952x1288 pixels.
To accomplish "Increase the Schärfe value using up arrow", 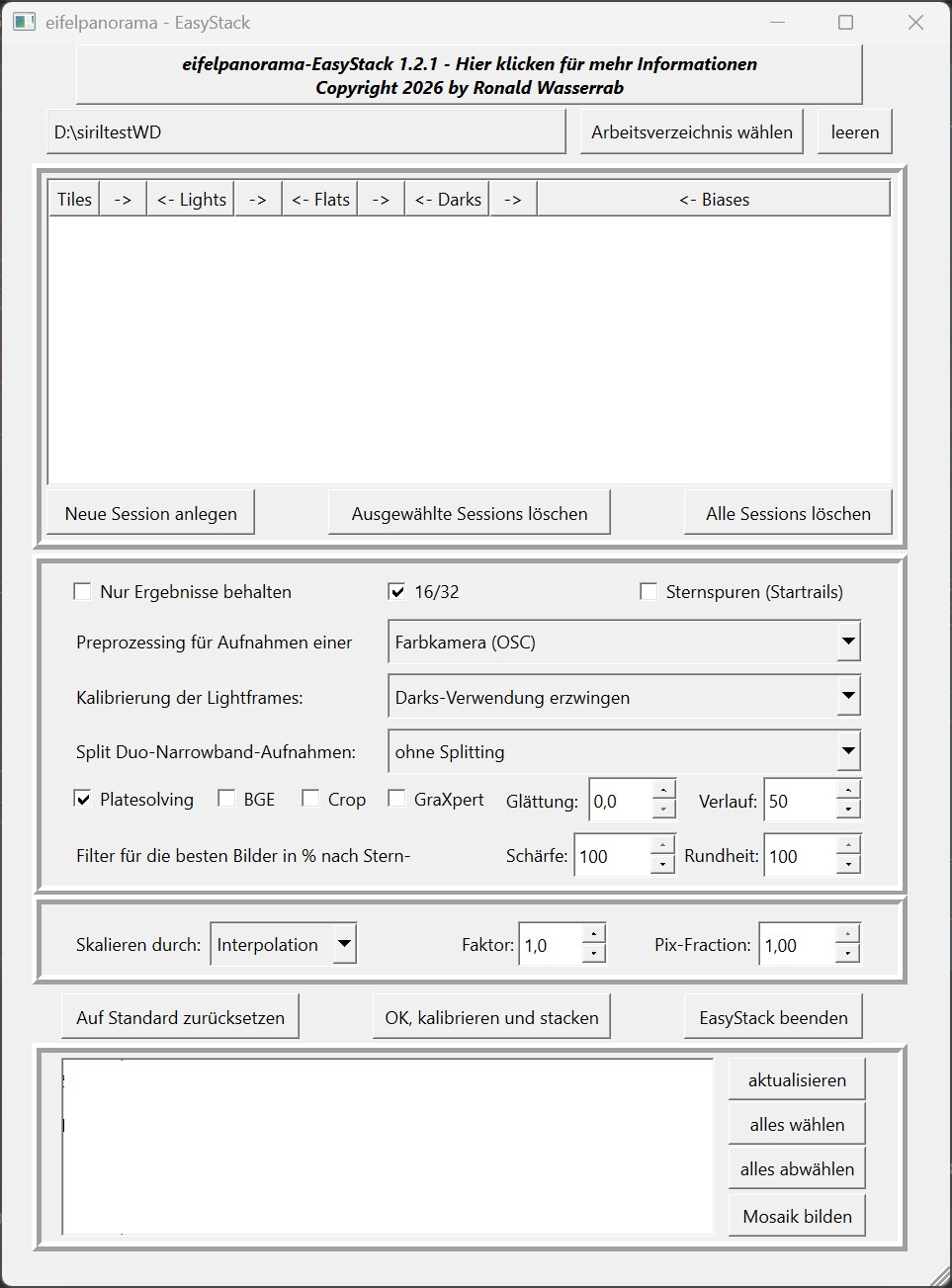I will point(664,845).
